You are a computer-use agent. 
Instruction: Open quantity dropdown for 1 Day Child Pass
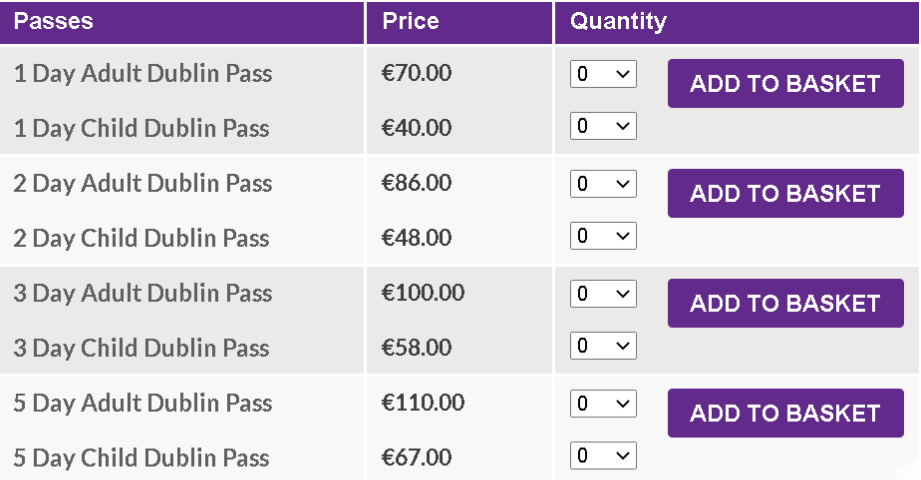[x=603, y=126]
